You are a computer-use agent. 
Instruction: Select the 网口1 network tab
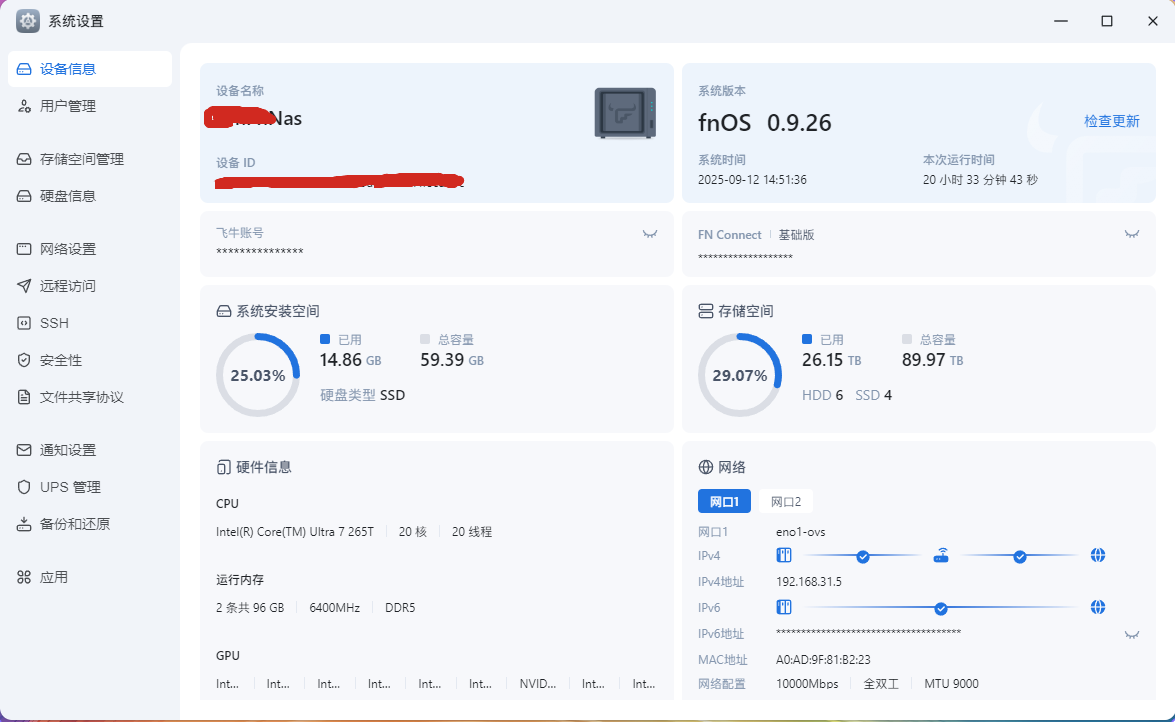coord(724,502)
